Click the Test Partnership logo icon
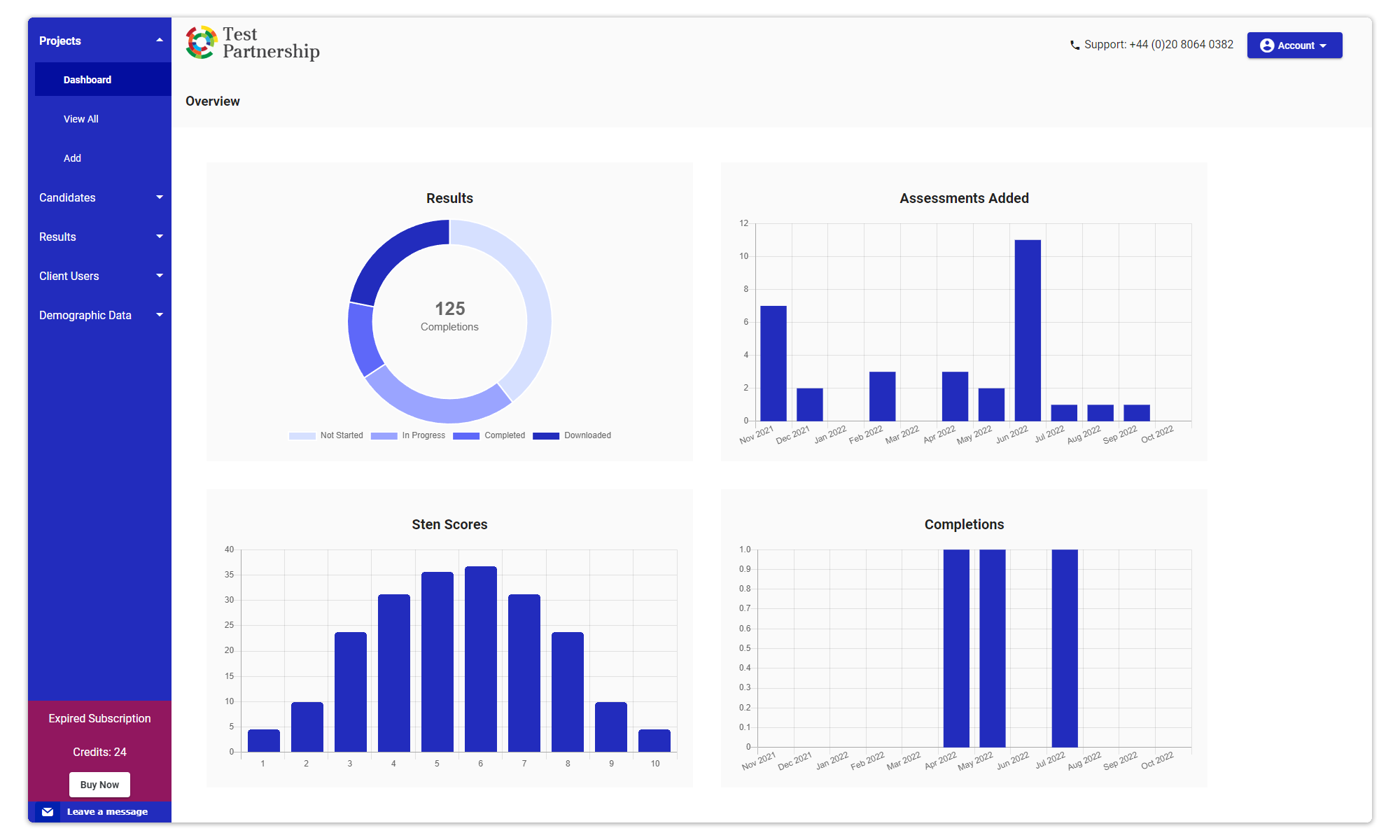The width and height of the screenshot is (1400, 840). [201, 43]
